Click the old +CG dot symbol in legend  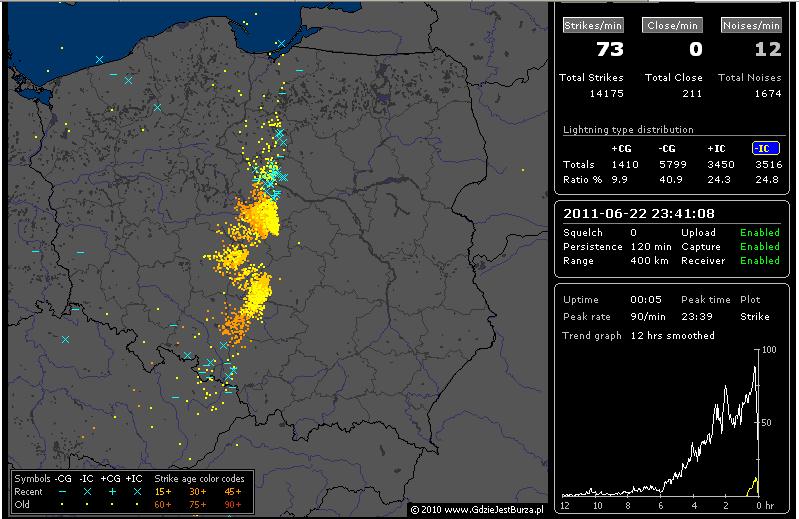tap(112, 504)
